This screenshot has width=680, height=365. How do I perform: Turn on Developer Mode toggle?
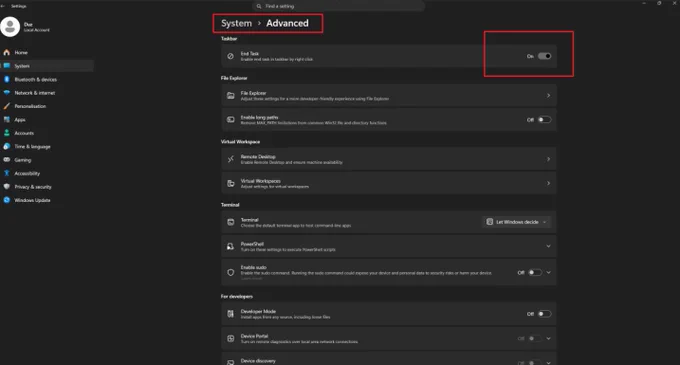pyautogui.click(x=545, y=314)
